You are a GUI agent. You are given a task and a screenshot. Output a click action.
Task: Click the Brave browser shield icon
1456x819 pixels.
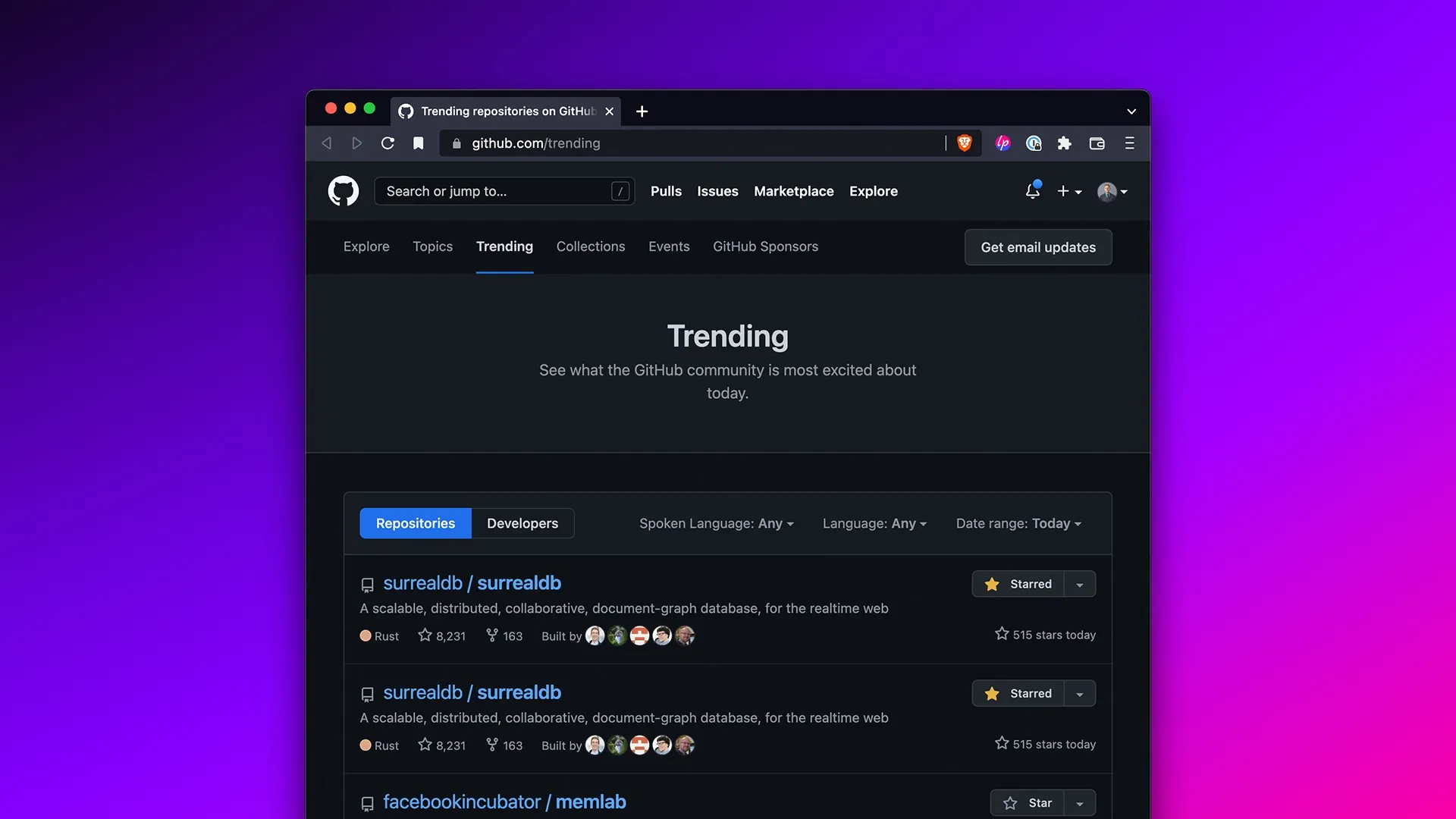(x=962, y=142)
